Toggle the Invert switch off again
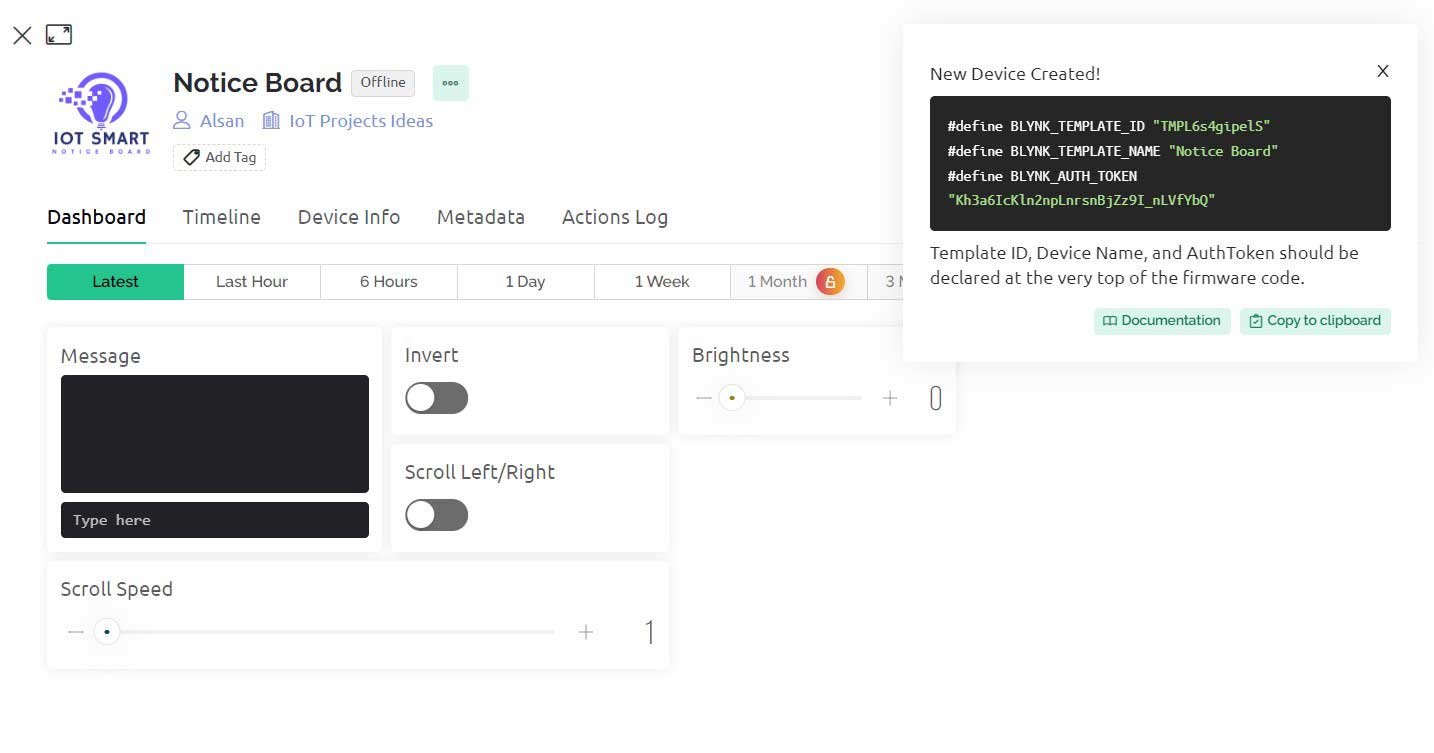Viewport: 1434px width, 753px height. (436, 398)
